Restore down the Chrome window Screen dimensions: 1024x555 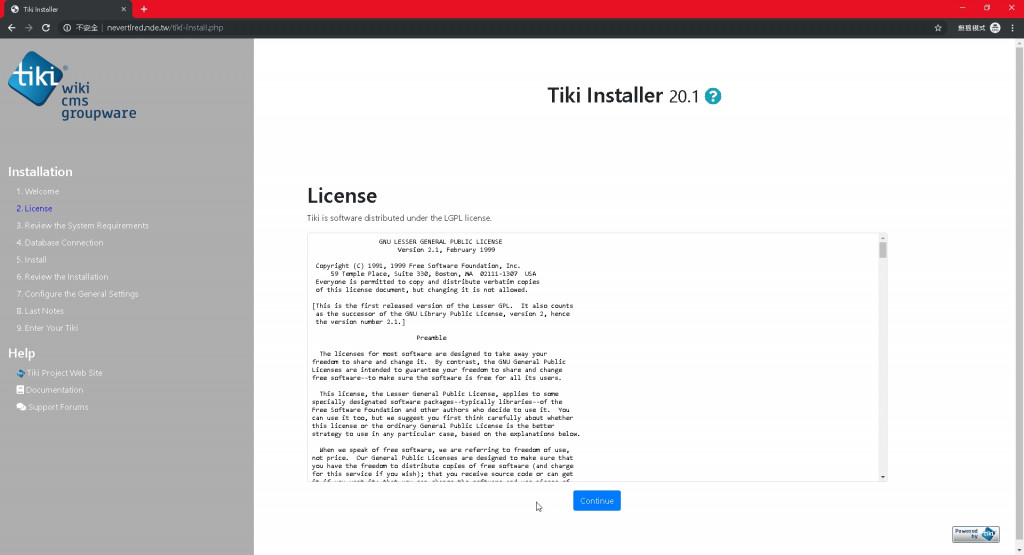987,8
